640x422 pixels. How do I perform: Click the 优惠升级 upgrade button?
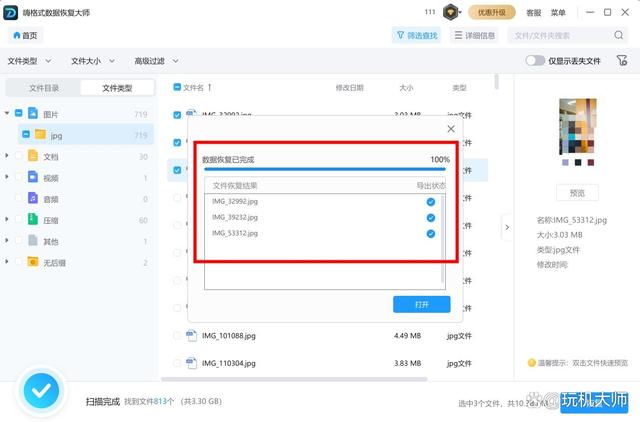click(491, 13)
